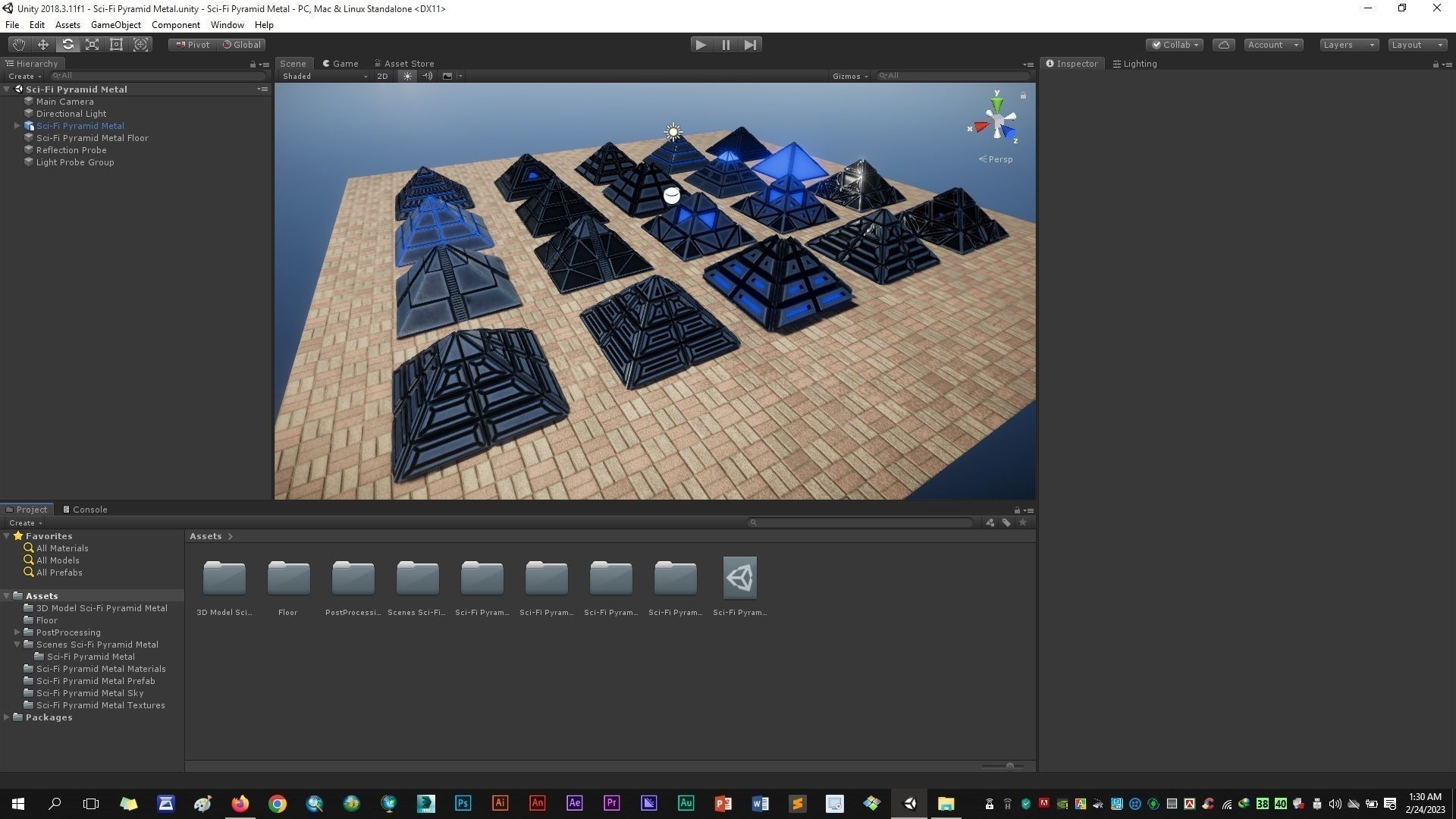This screenshot has height=819, width=1456.
Task: Open cloud services icon
Action: click(1223, 45)
